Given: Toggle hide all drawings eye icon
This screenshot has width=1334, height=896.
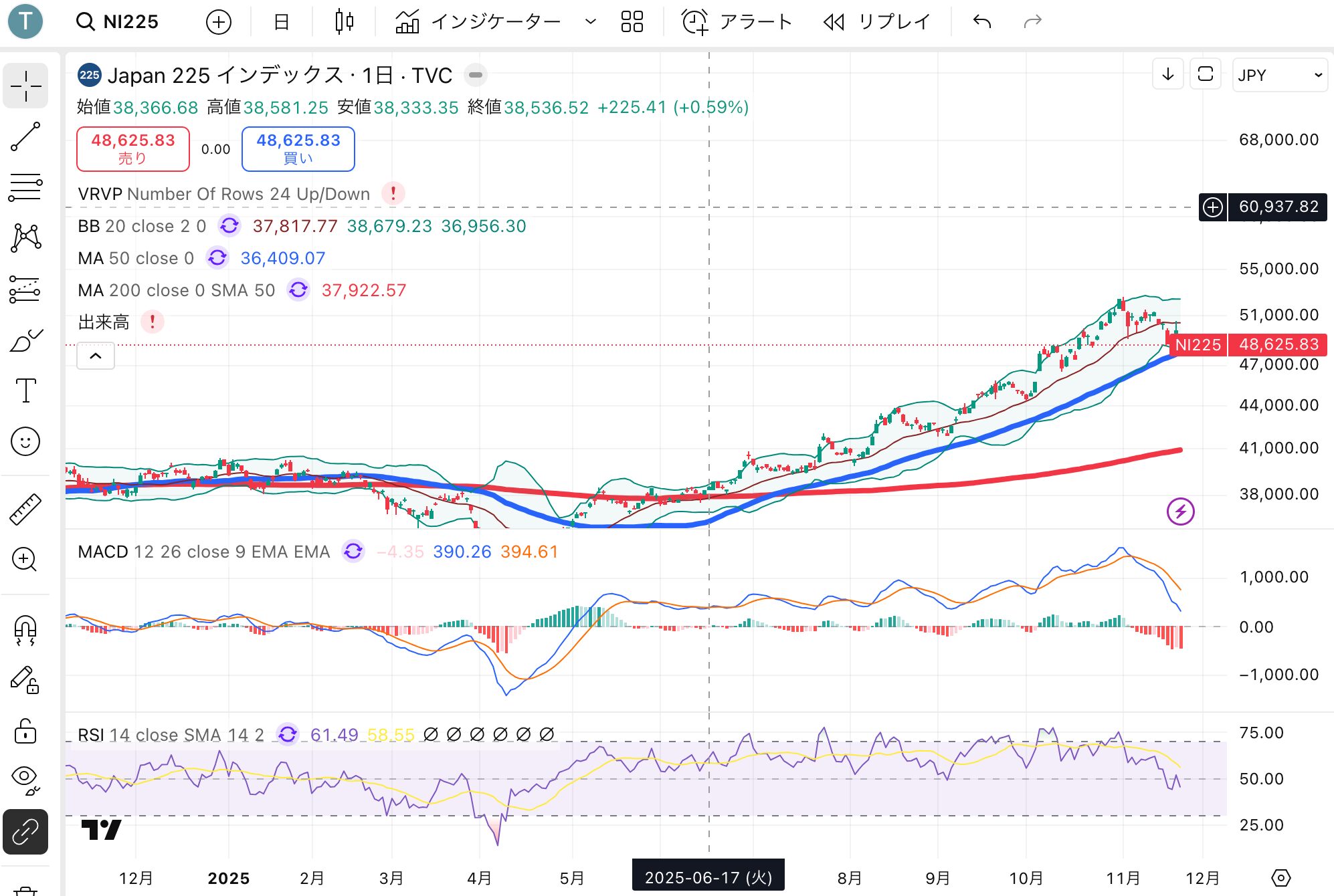Looking at the screenshot, I should pos(25,778).
